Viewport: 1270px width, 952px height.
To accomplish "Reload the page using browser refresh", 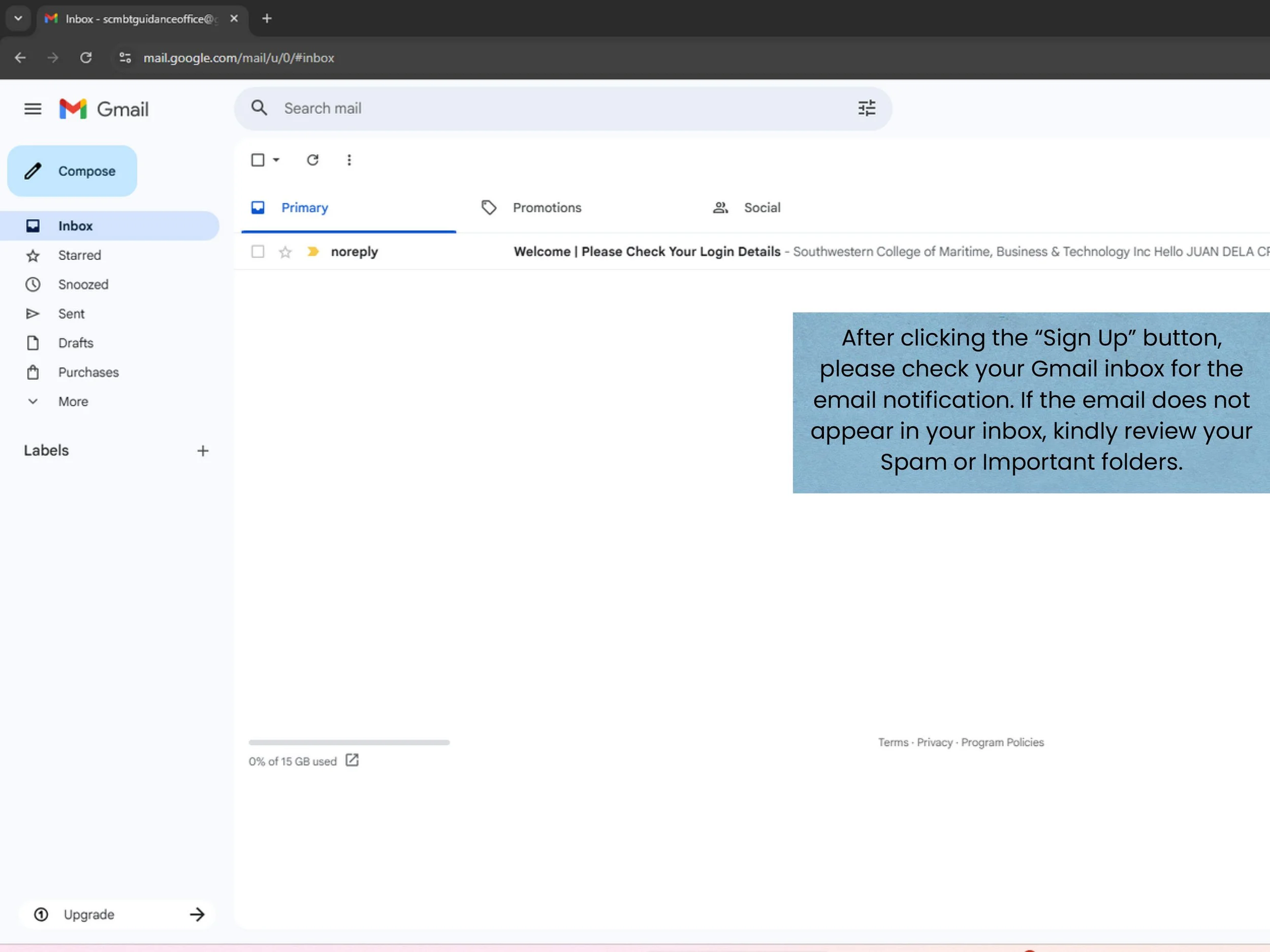I will pyautogui.click(x=86, y=58).
